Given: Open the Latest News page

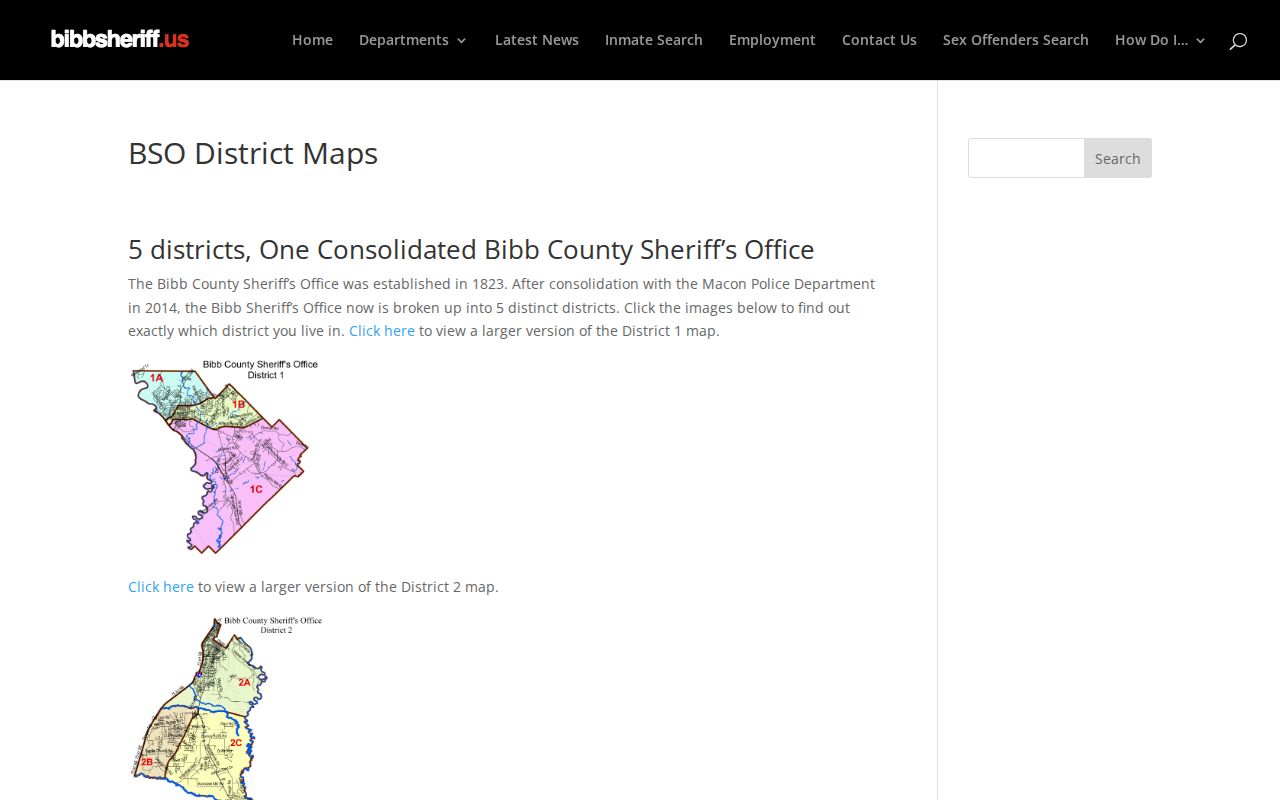Looking at the screenshot, I should pyautogui.click(x=537, y=40).
